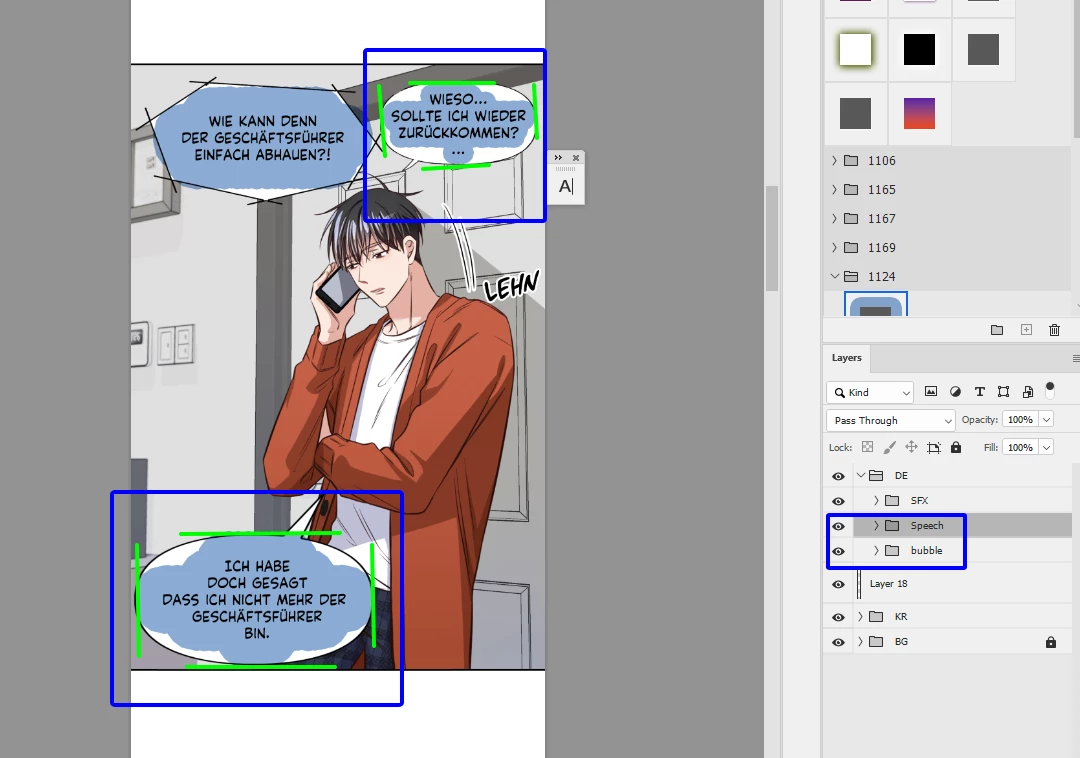Viewport: 1080px width, 758px height.
Task: Filter layers by type layers icon
Action: (979, 392)
